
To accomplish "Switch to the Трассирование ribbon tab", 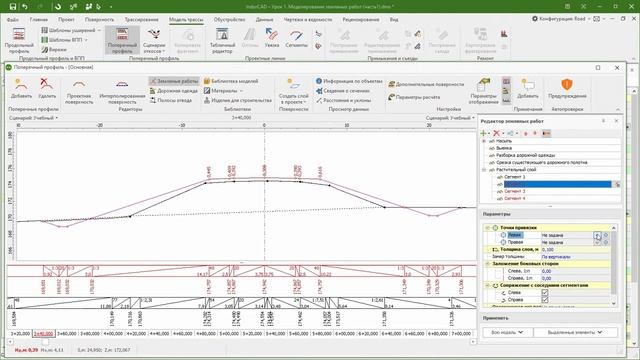I will [x=141, y=19].
